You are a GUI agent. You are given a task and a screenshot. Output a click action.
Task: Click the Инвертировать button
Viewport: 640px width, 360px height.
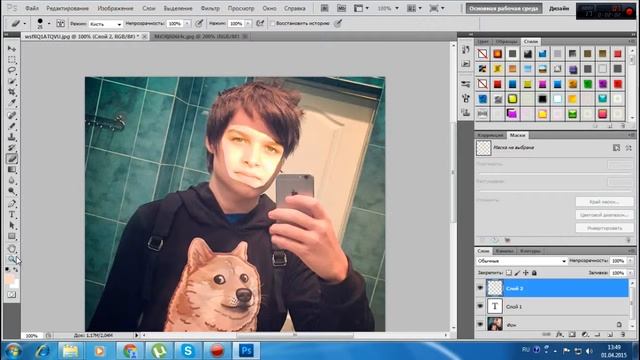point(604,228)
